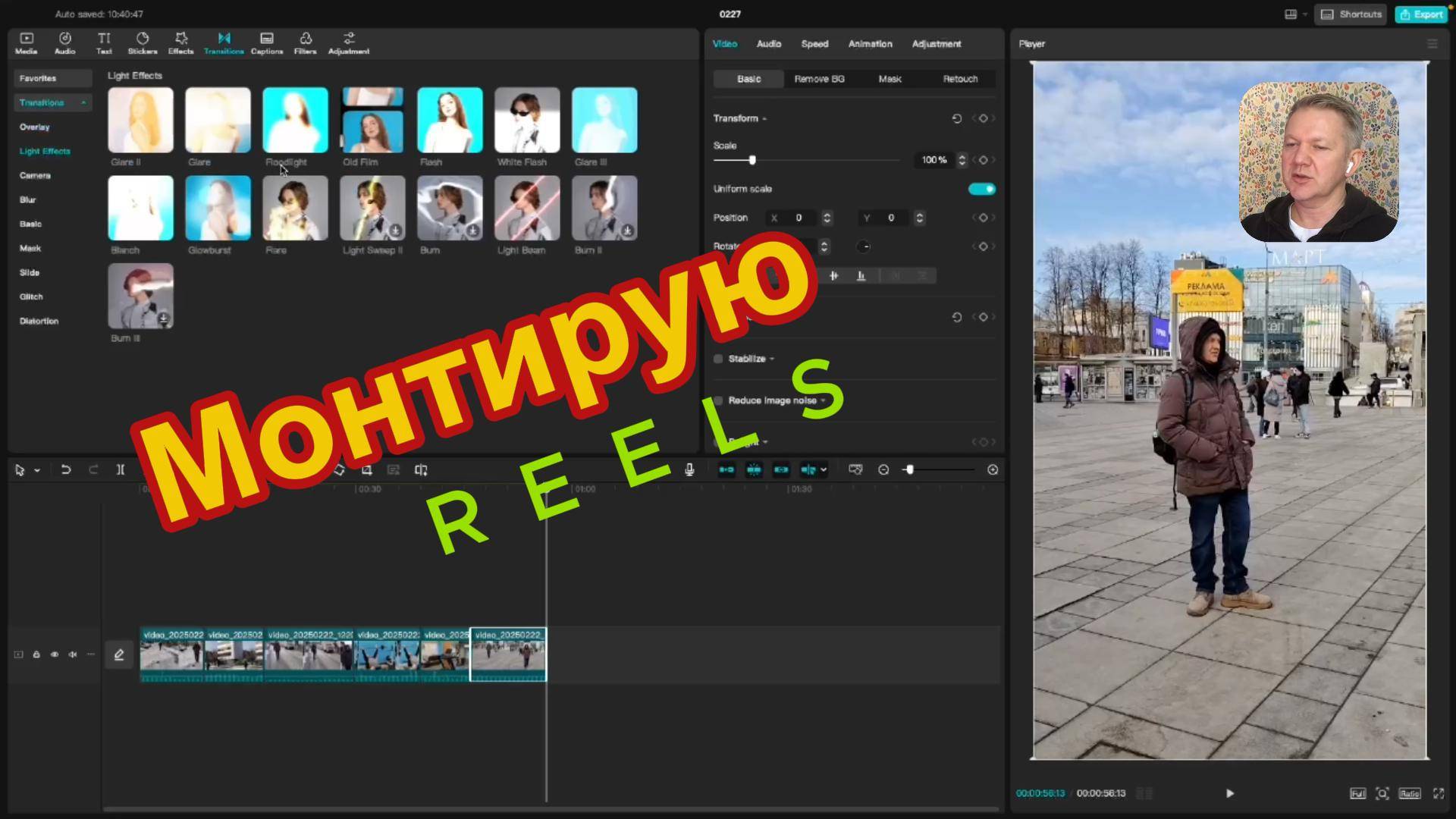Select the Split tool above the timeline
This screenshot has width=1456, height=819.
121,469
